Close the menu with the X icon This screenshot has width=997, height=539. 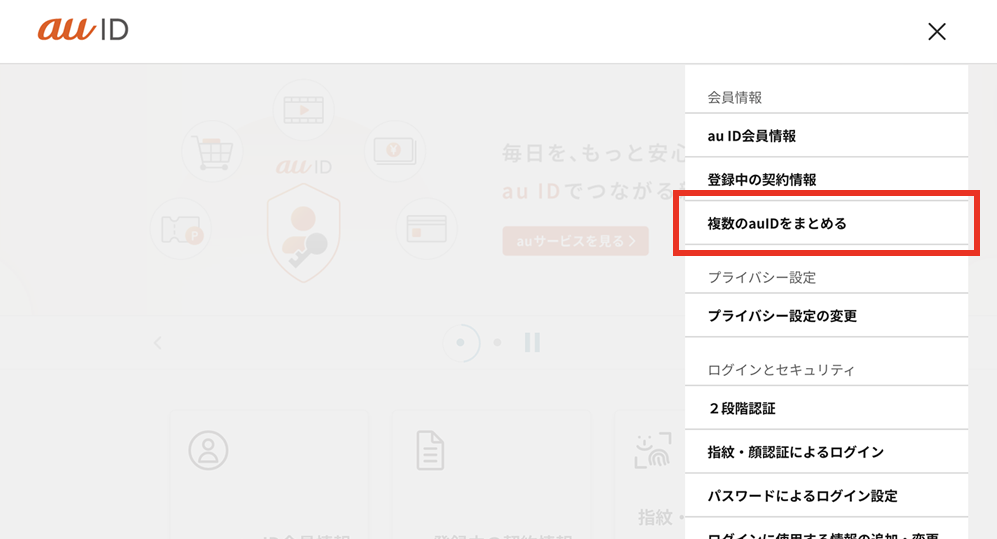[x=936, y=31]
